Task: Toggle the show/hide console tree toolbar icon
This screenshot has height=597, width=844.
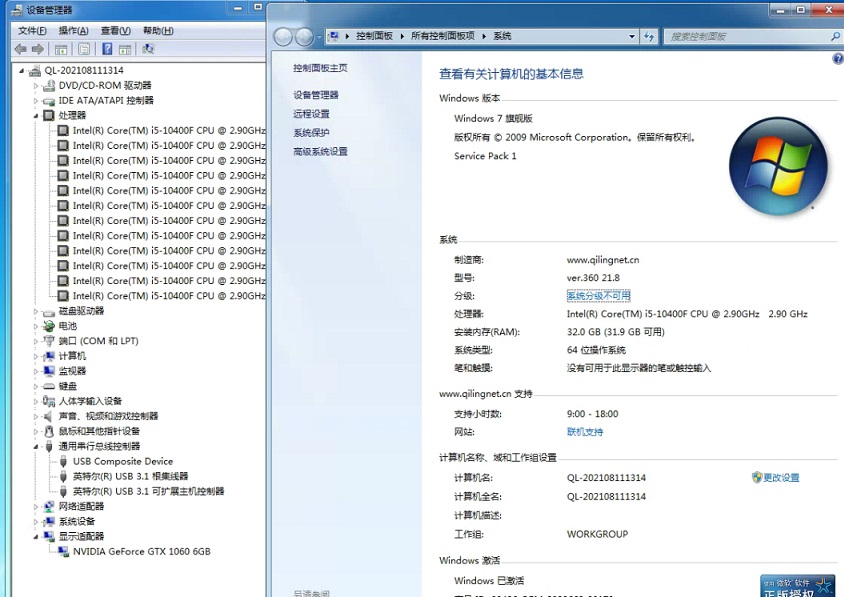Action: click(x=61, y=50)
